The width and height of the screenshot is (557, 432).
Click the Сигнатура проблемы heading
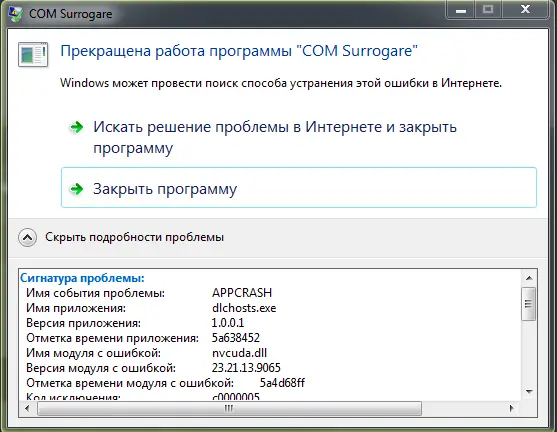pos(82,278)
